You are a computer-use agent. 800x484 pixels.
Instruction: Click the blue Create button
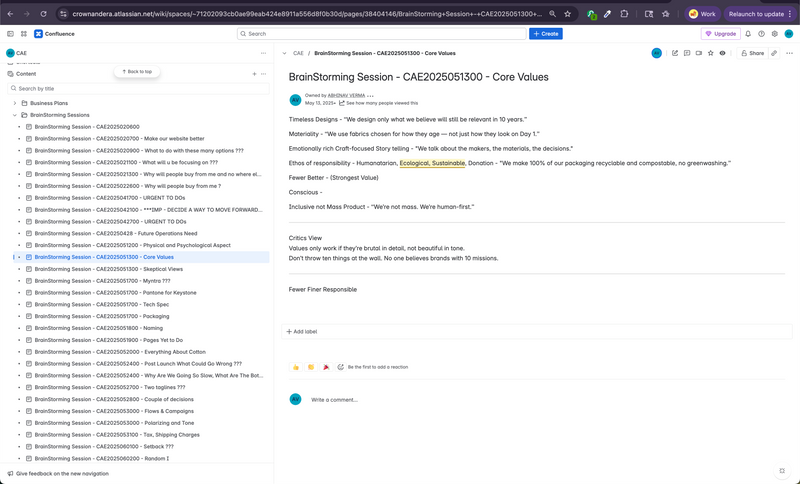point(546,34)
